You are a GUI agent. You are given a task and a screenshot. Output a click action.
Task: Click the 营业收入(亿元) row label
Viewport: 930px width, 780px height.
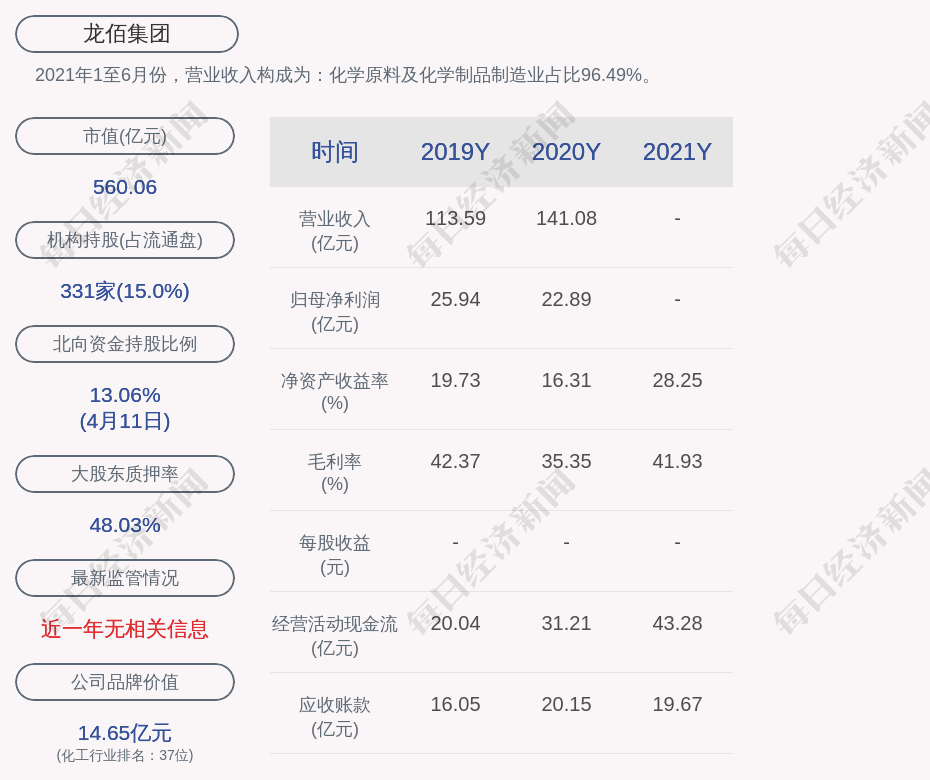point(335,231)
